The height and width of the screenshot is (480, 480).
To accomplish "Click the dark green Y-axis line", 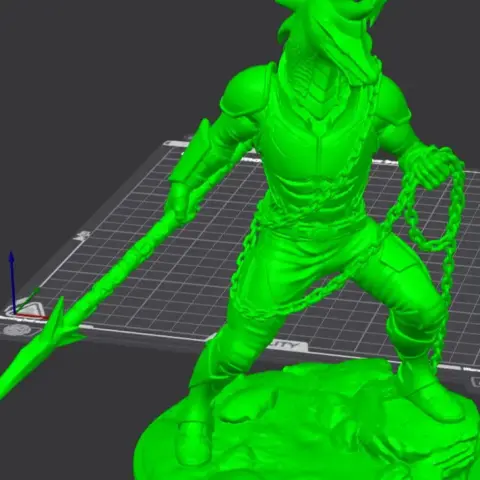I will (x=27, y=300).
